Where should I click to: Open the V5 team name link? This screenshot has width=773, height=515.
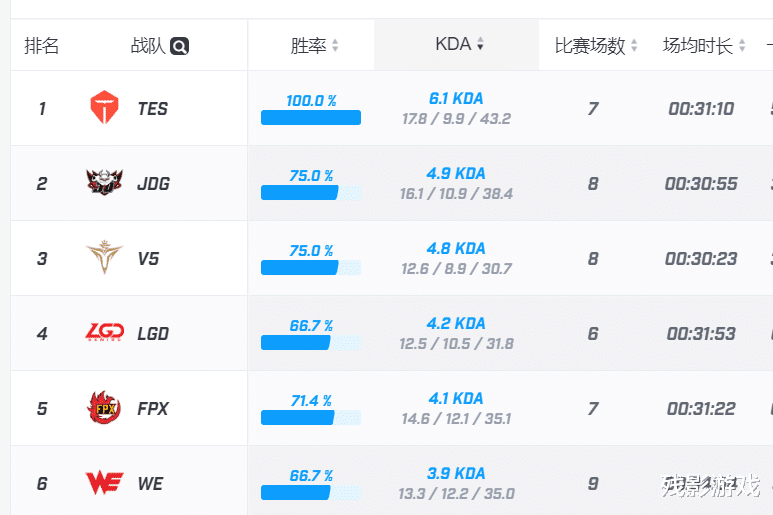[149, 258]
